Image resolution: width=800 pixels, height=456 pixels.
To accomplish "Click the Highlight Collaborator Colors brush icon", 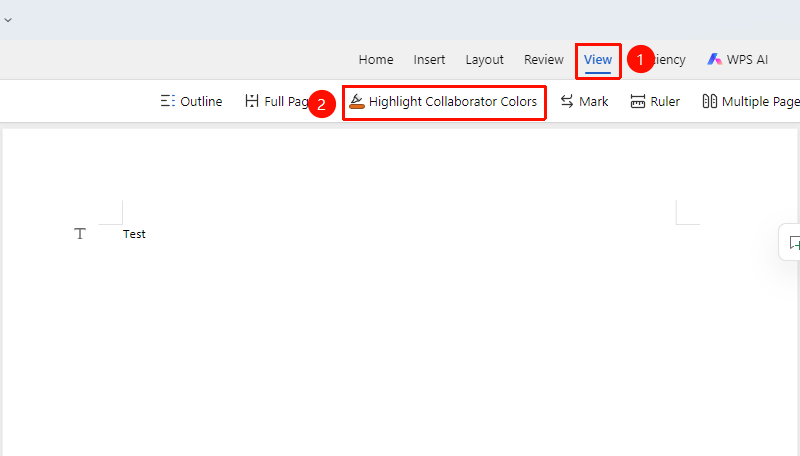I will [357, 102].
